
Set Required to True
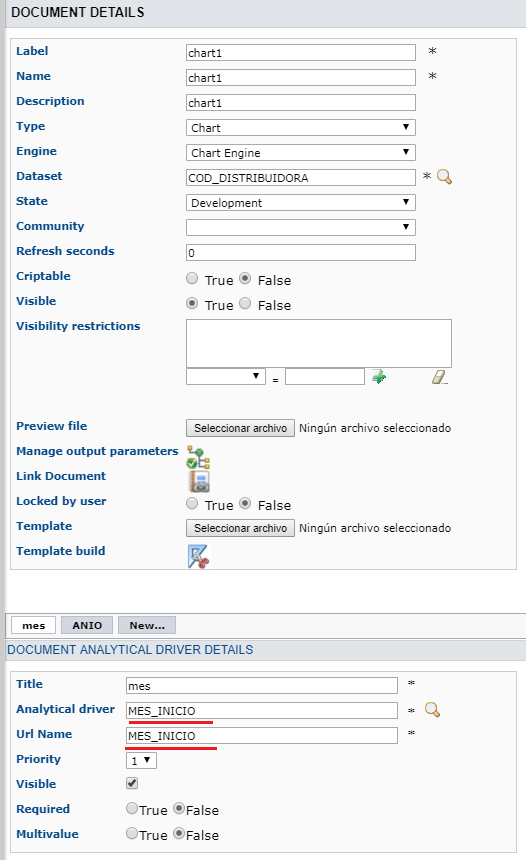tap(132, 808)
